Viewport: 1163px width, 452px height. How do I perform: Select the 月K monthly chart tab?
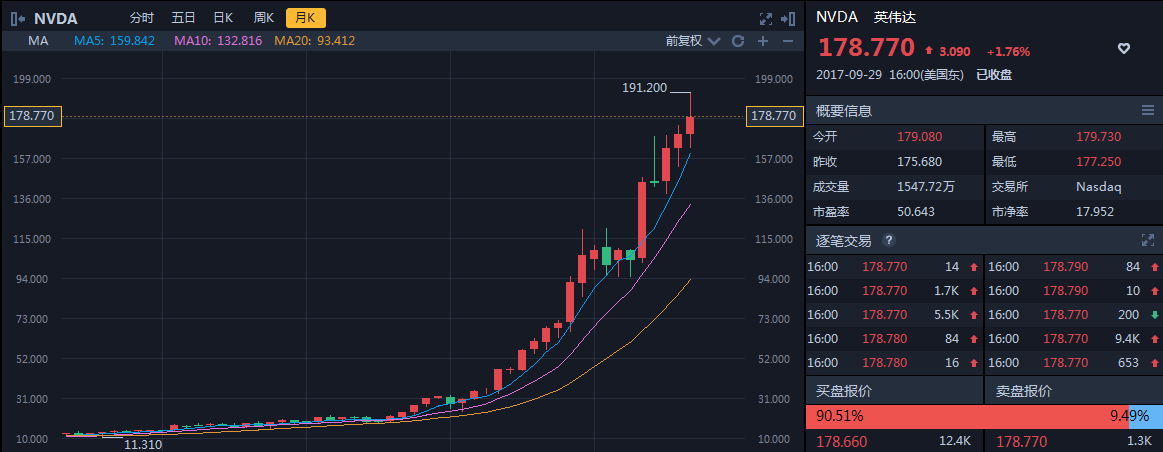coord(305,18)
